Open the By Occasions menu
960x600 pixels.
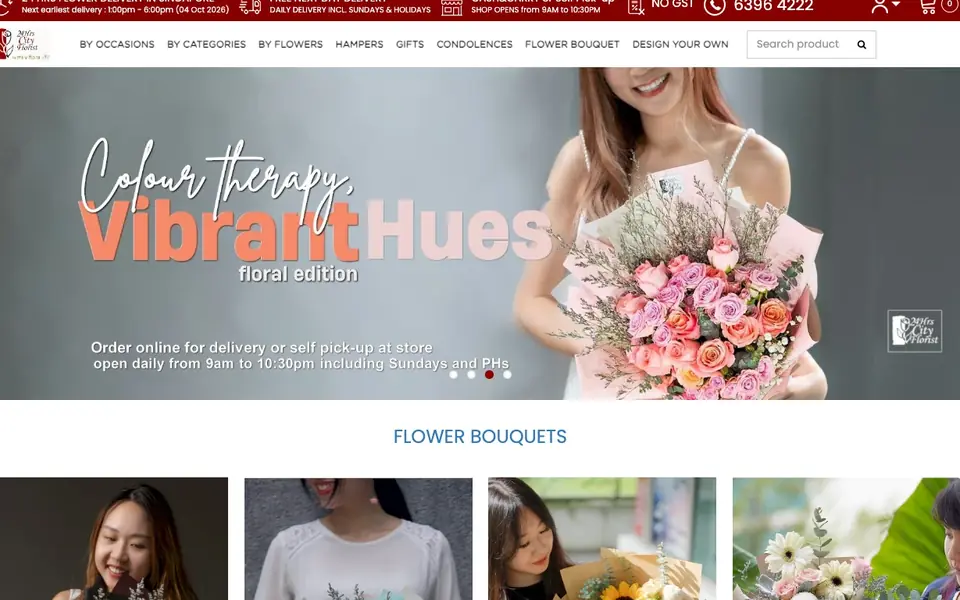click(117, 45)
